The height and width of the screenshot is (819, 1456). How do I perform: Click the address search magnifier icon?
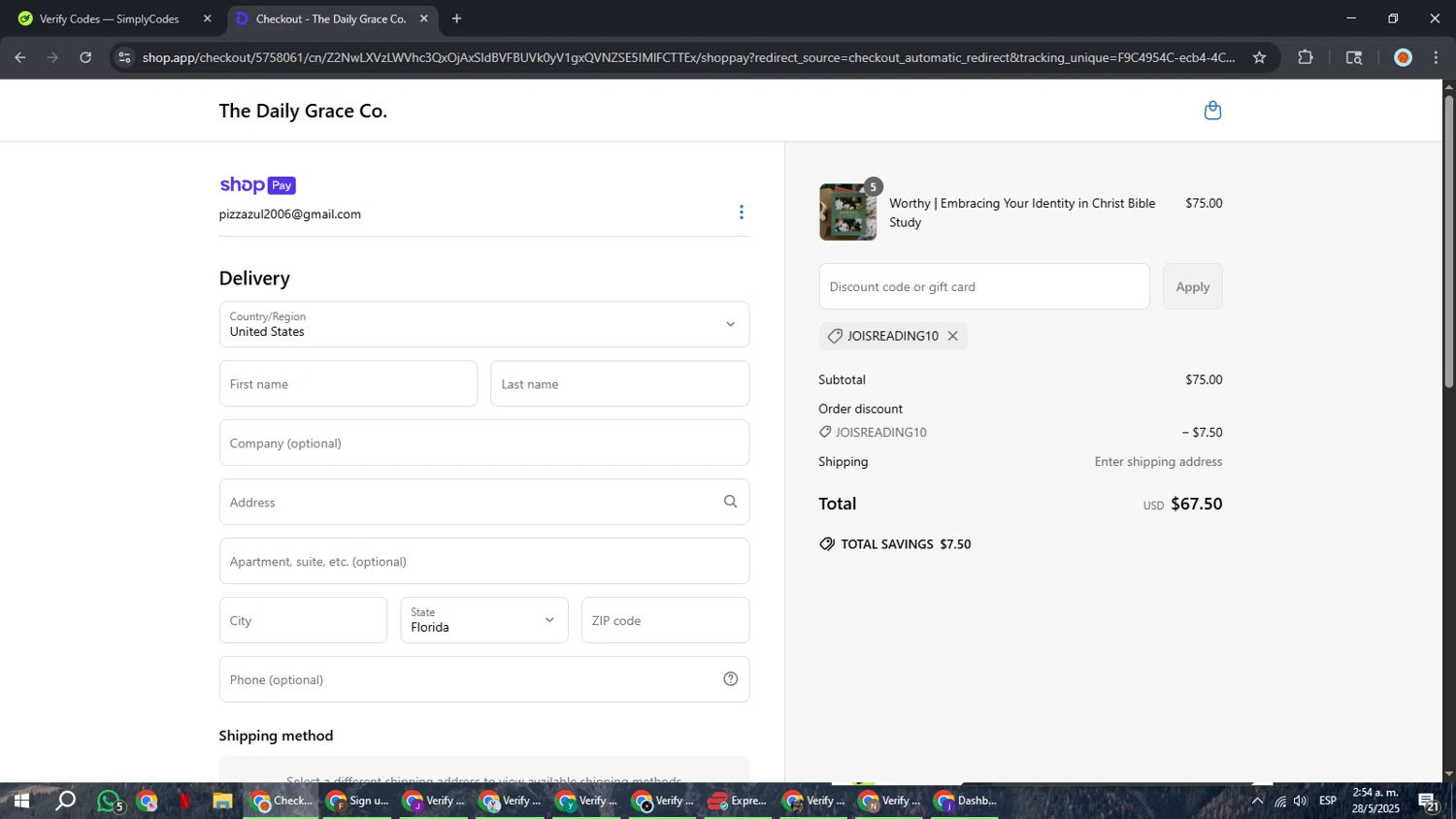[730, 502]
